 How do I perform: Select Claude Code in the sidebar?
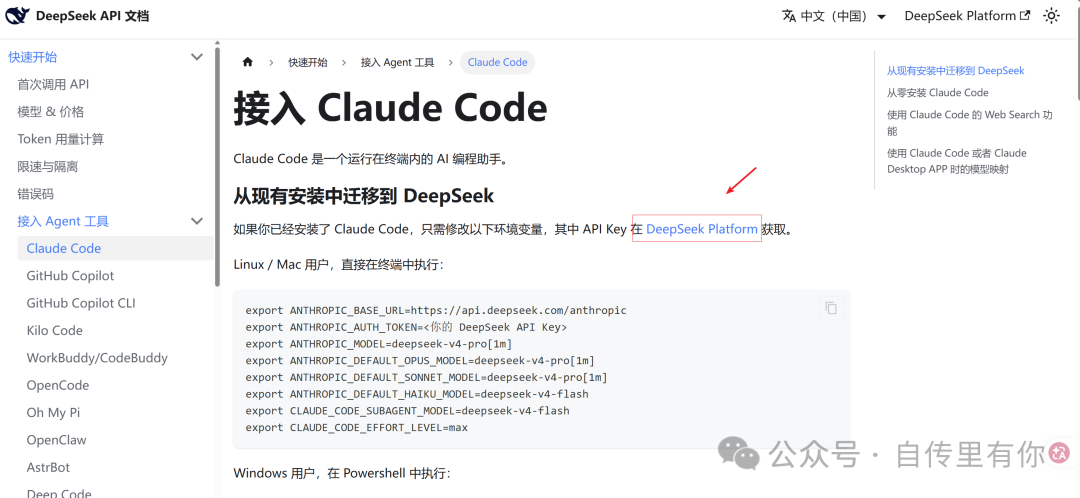[115, 249]
